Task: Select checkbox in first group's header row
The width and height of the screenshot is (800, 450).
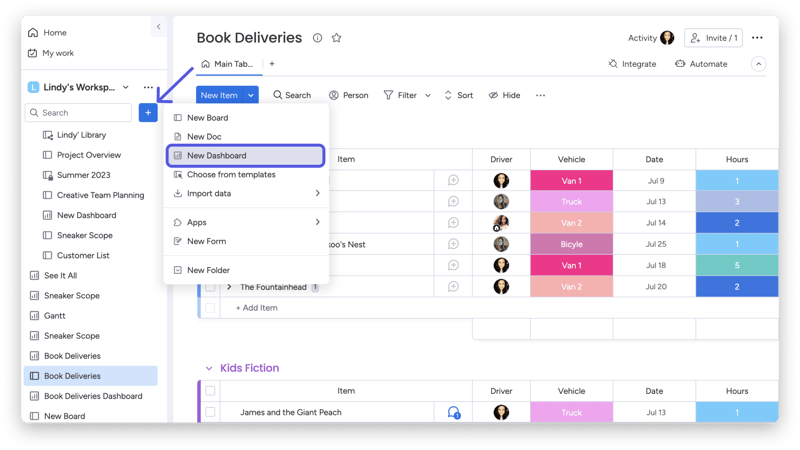Action: [x=210, y=159]
